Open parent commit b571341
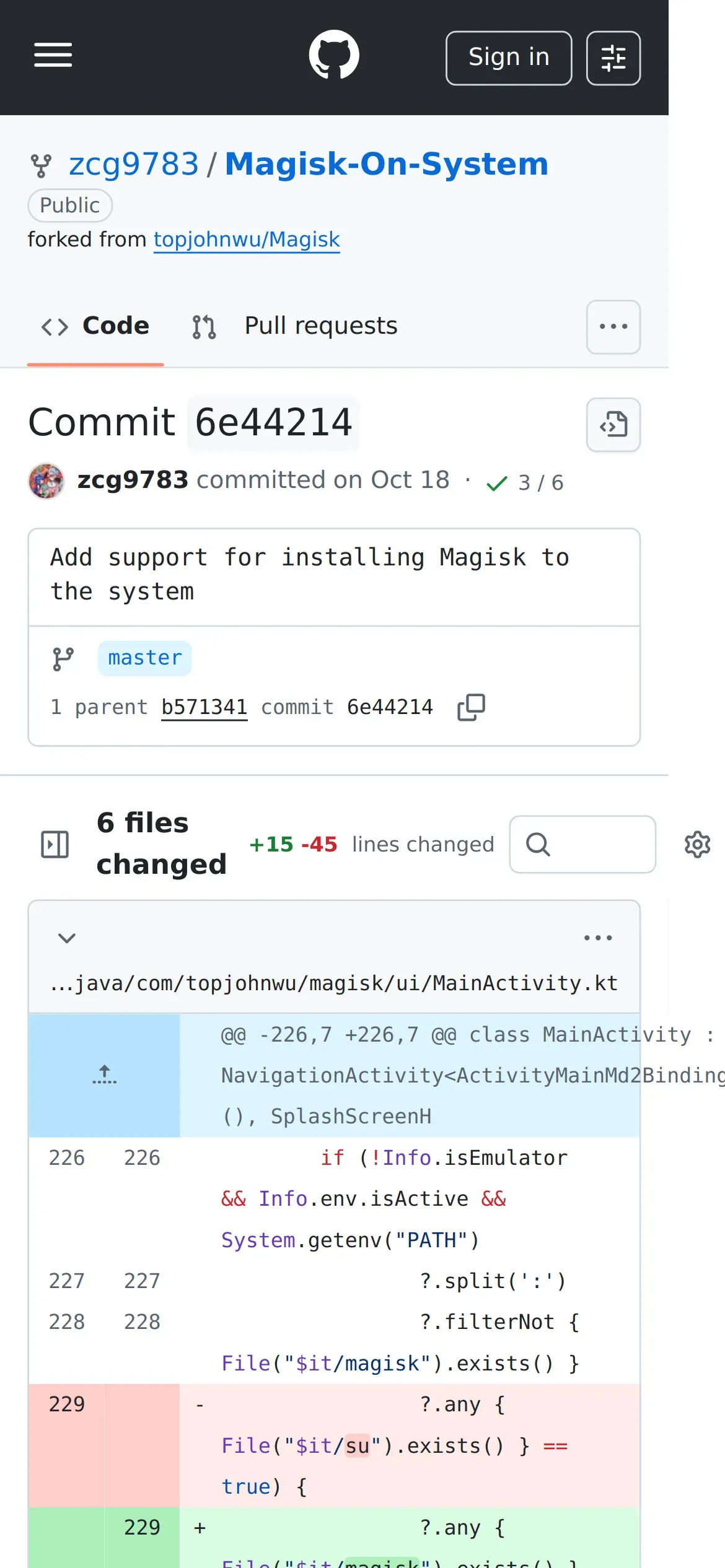The image size is (725, 1568). click(x=204, y=707)
